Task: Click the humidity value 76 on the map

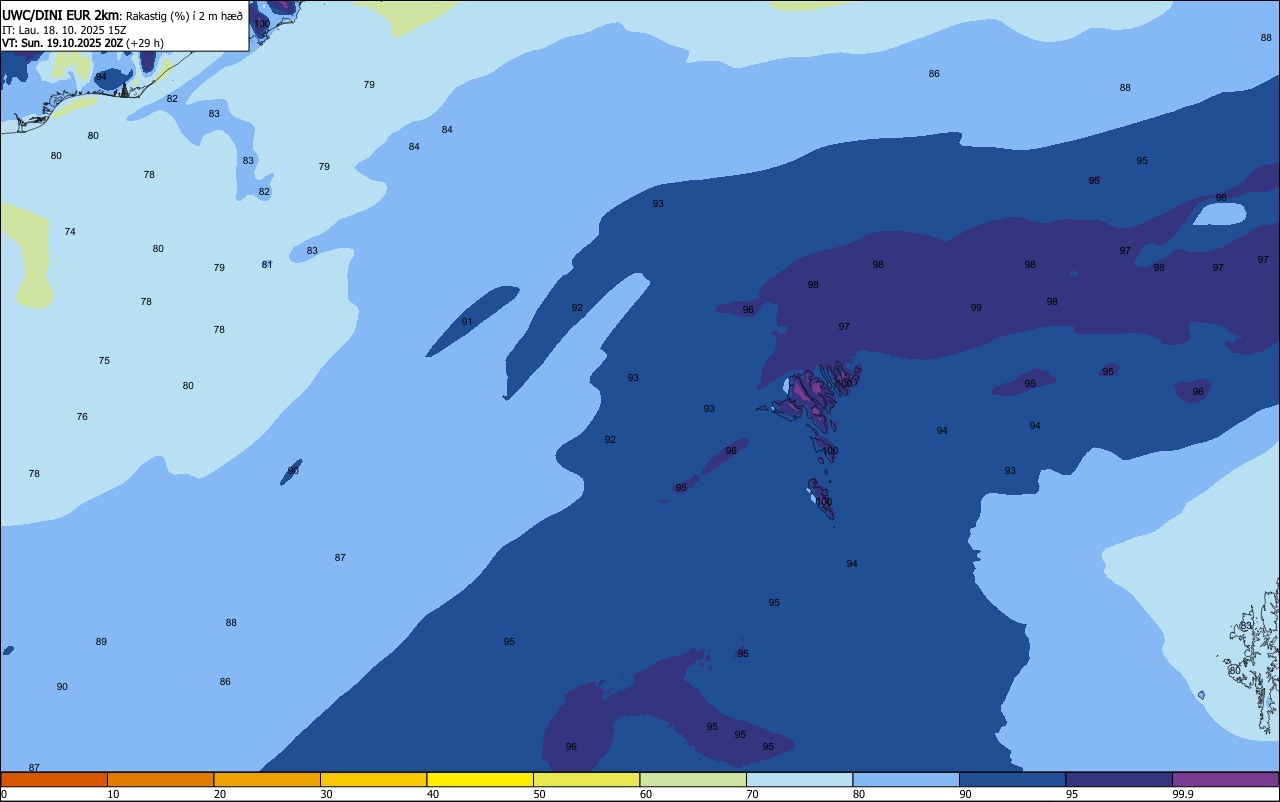Action: tap(82, 417)
